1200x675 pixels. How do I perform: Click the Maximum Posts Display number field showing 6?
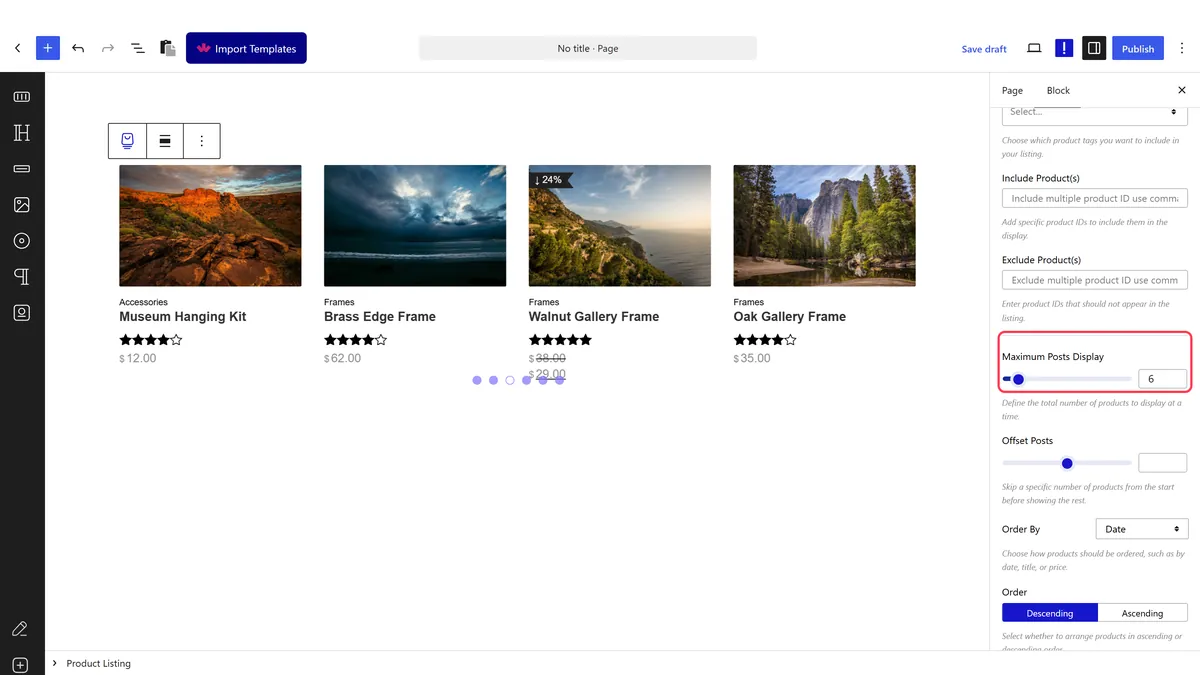[x=1162, y=379]
